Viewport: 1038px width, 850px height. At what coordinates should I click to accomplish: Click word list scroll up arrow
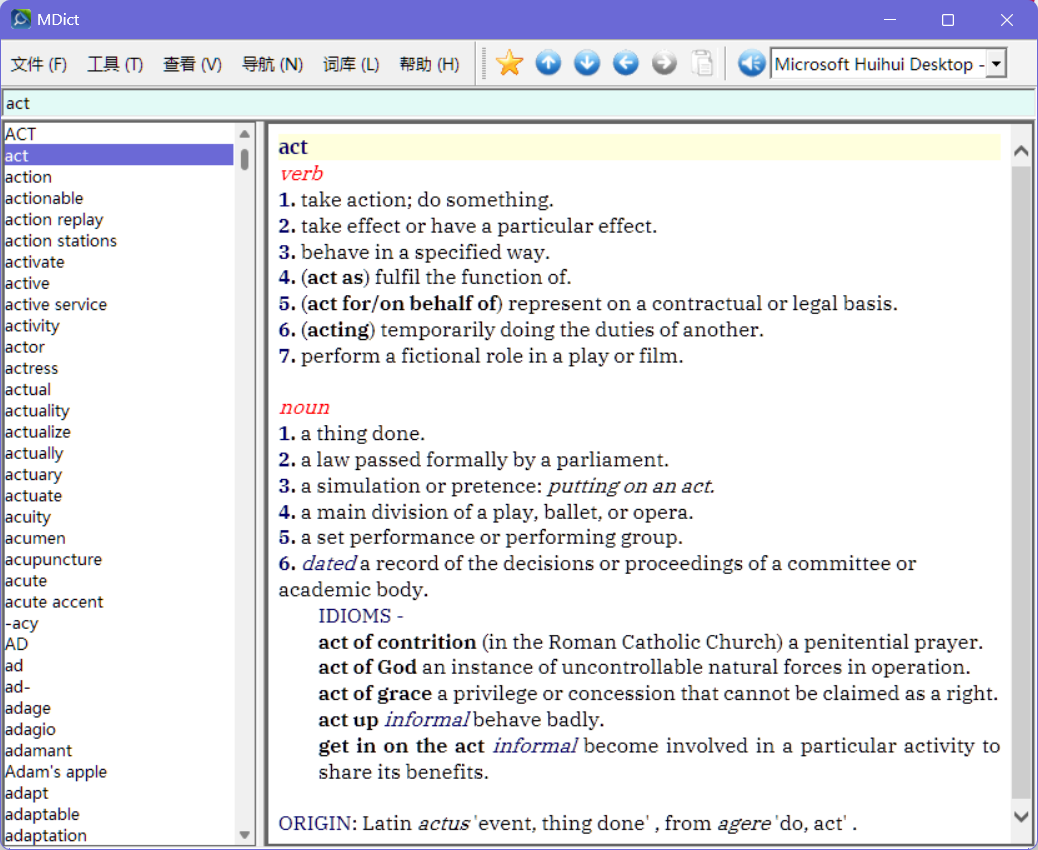tap(244, 134)
